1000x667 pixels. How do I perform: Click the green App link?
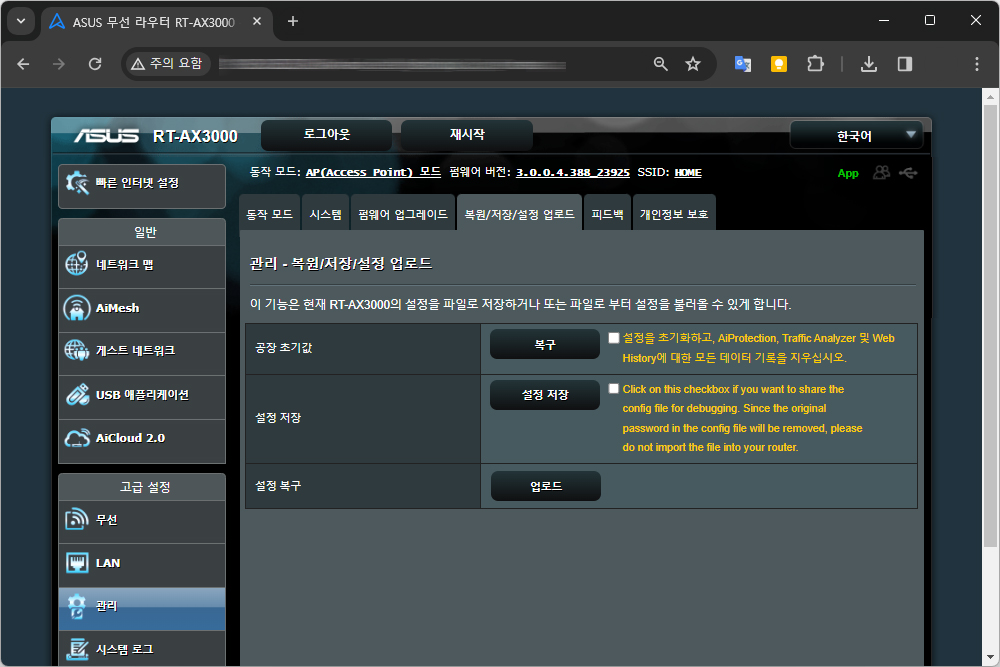pos(848,173)
